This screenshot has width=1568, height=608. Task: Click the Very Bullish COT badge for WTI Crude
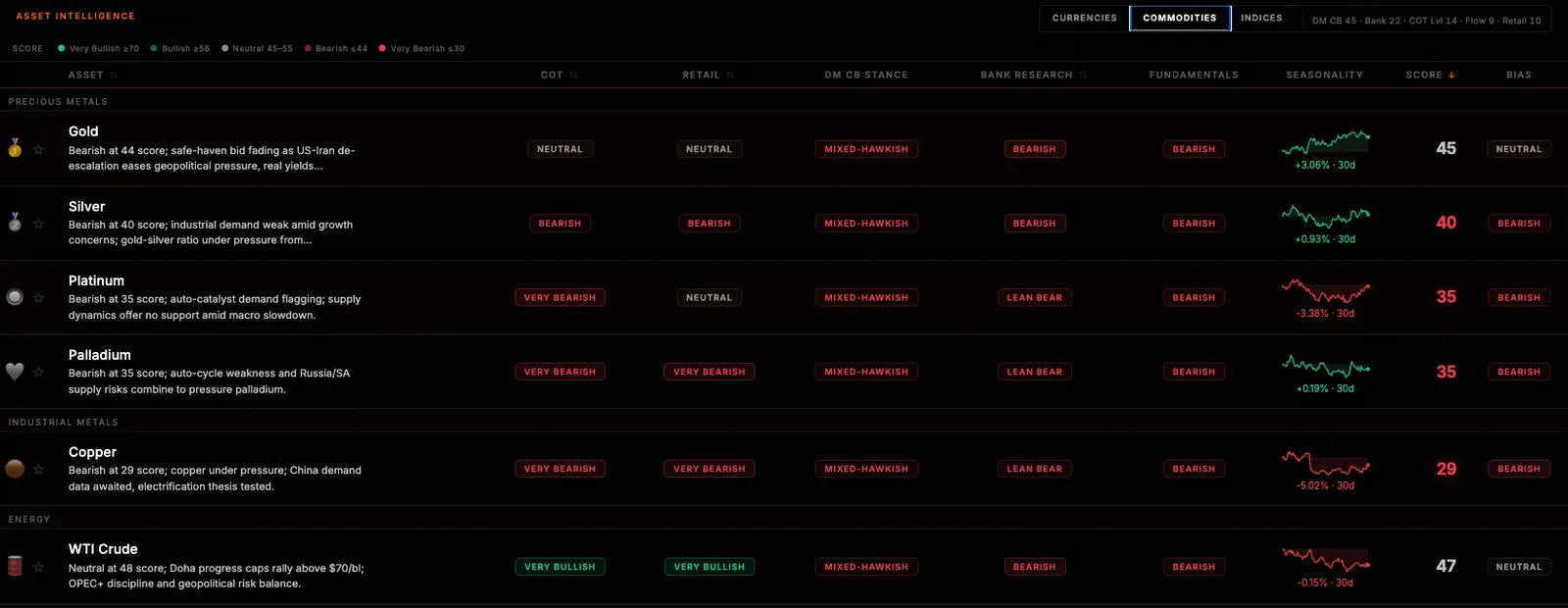[560, 567]
